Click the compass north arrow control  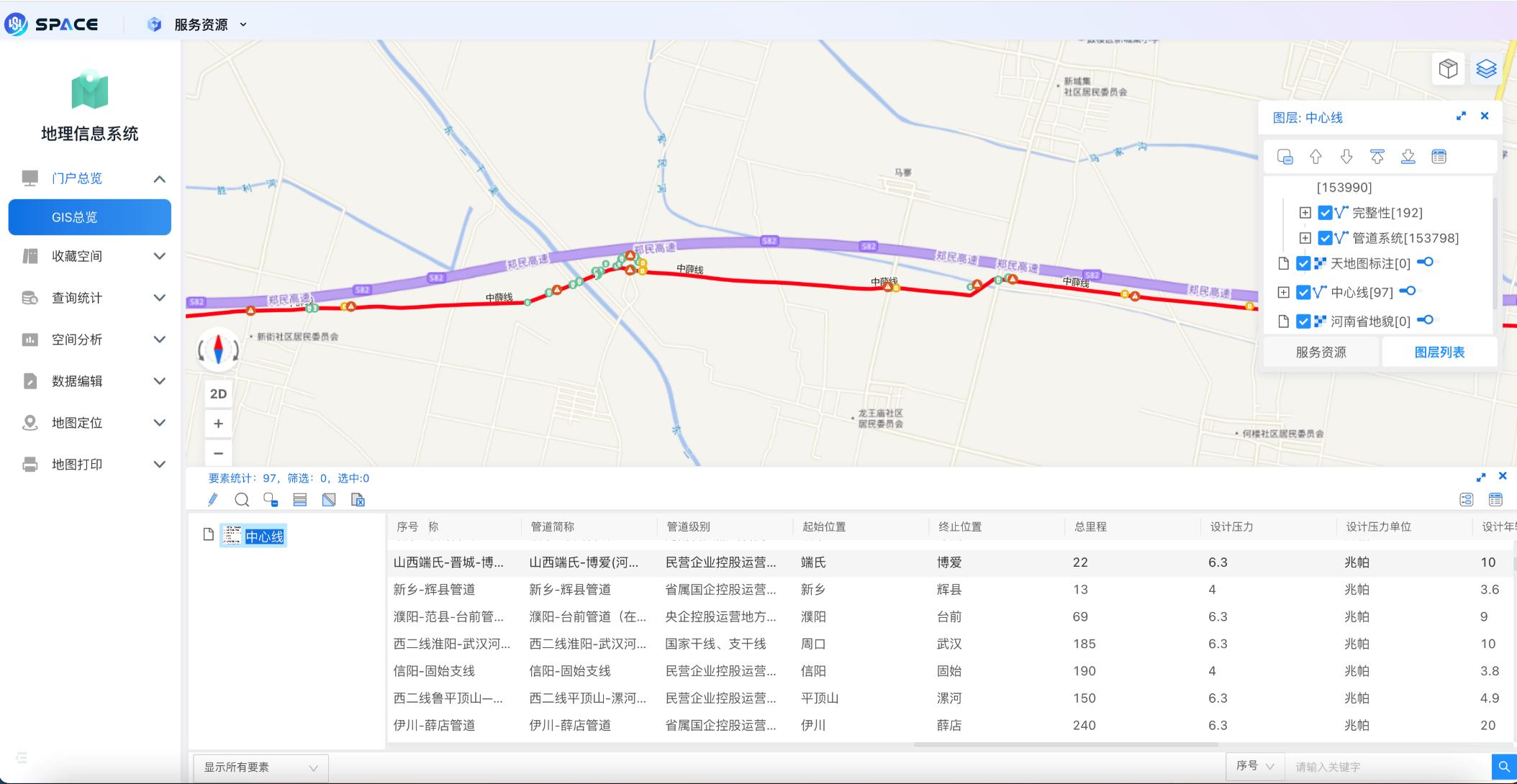(x=218, y=350)
